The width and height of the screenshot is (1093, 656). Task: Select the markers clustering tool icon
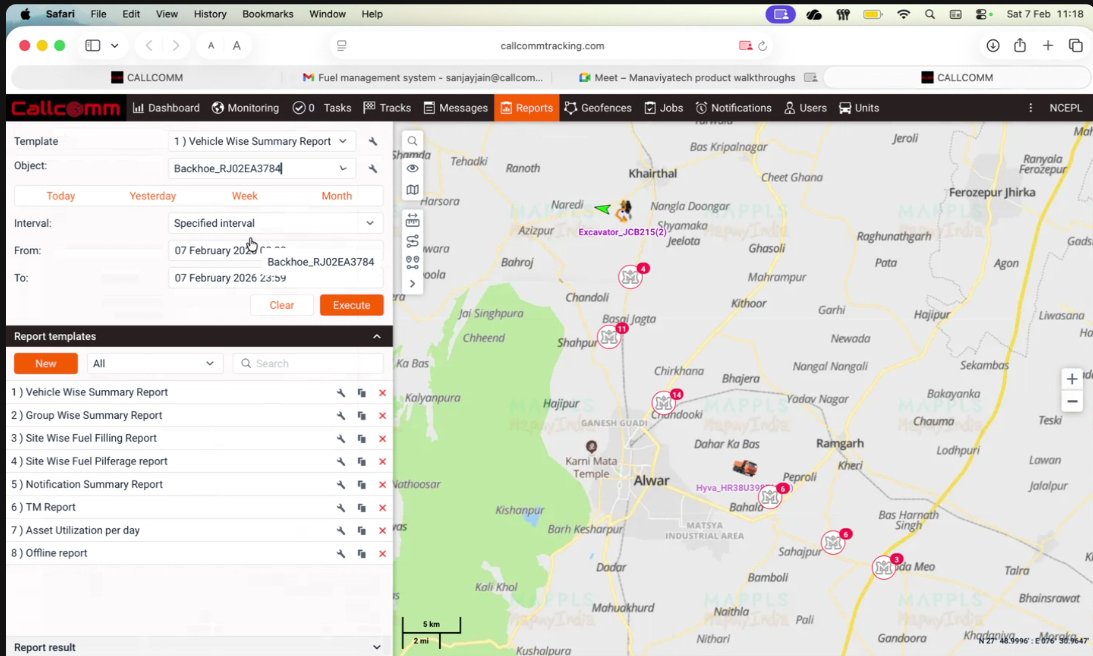pyautogui.click(x=412, y=262)
